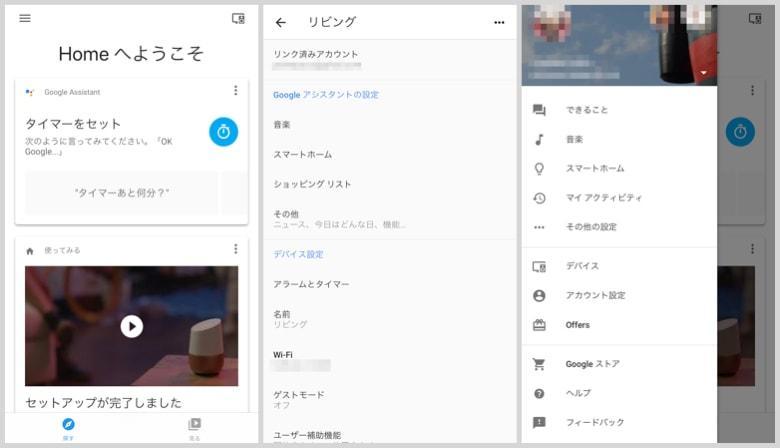Viewport: 780px width, 448px height.
Task: Open ショッピング リスト setting
Action: click(390, 184)
